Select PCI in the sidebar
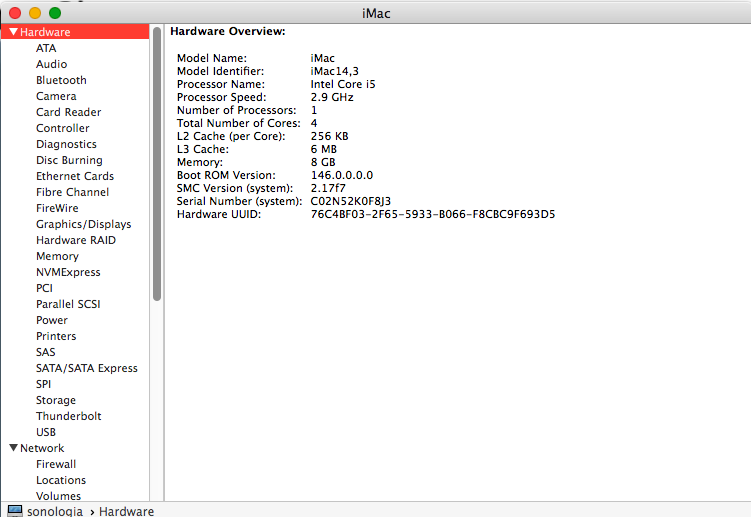The image size is (751, 517). [x=44, y=288]
